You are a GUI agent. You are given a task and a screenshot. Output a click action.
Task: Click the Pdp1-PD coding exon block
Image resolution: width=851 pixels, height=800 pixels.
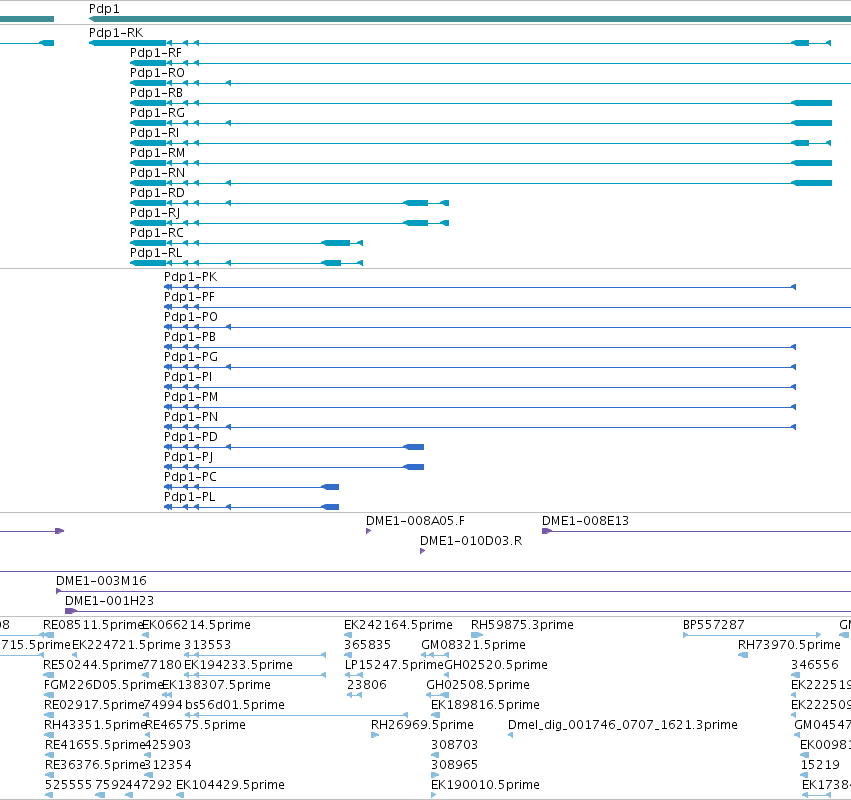(x=414, y=447)
